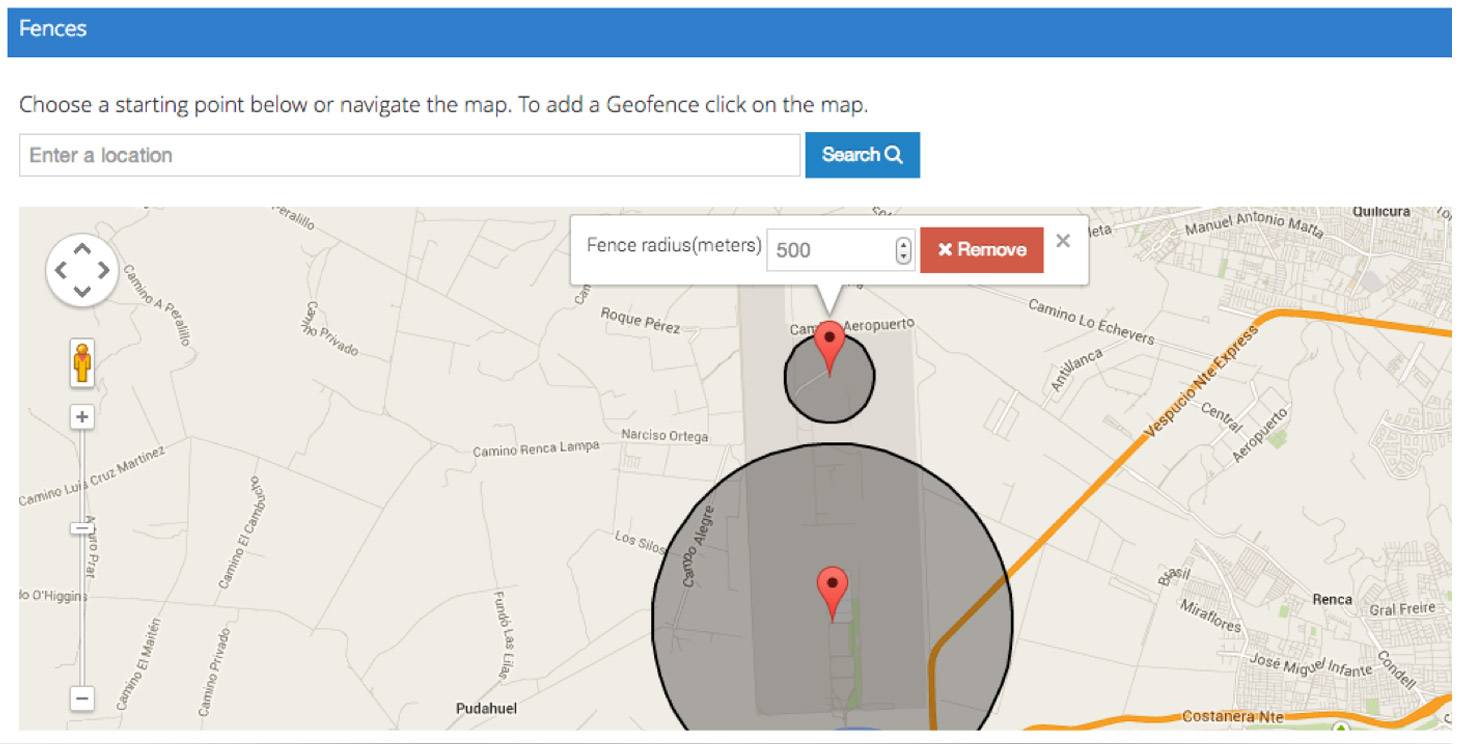Click the Manuel Antonio Matta label
Image resolution: width=1462 pixels, height=744 pixels.
(1253, 224)
